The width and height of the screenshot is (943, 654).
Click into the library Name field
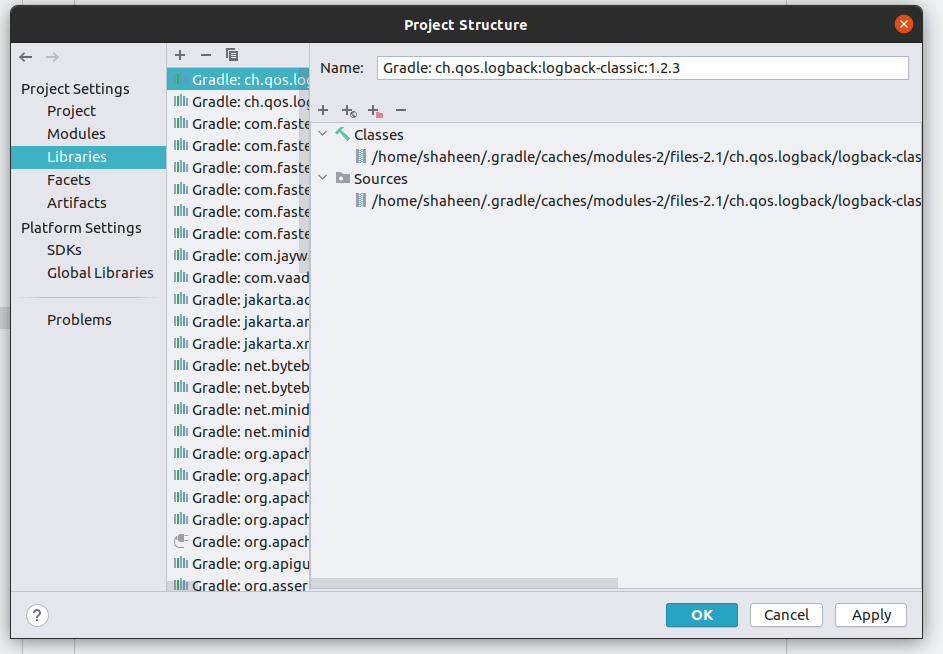click(642, 68)
